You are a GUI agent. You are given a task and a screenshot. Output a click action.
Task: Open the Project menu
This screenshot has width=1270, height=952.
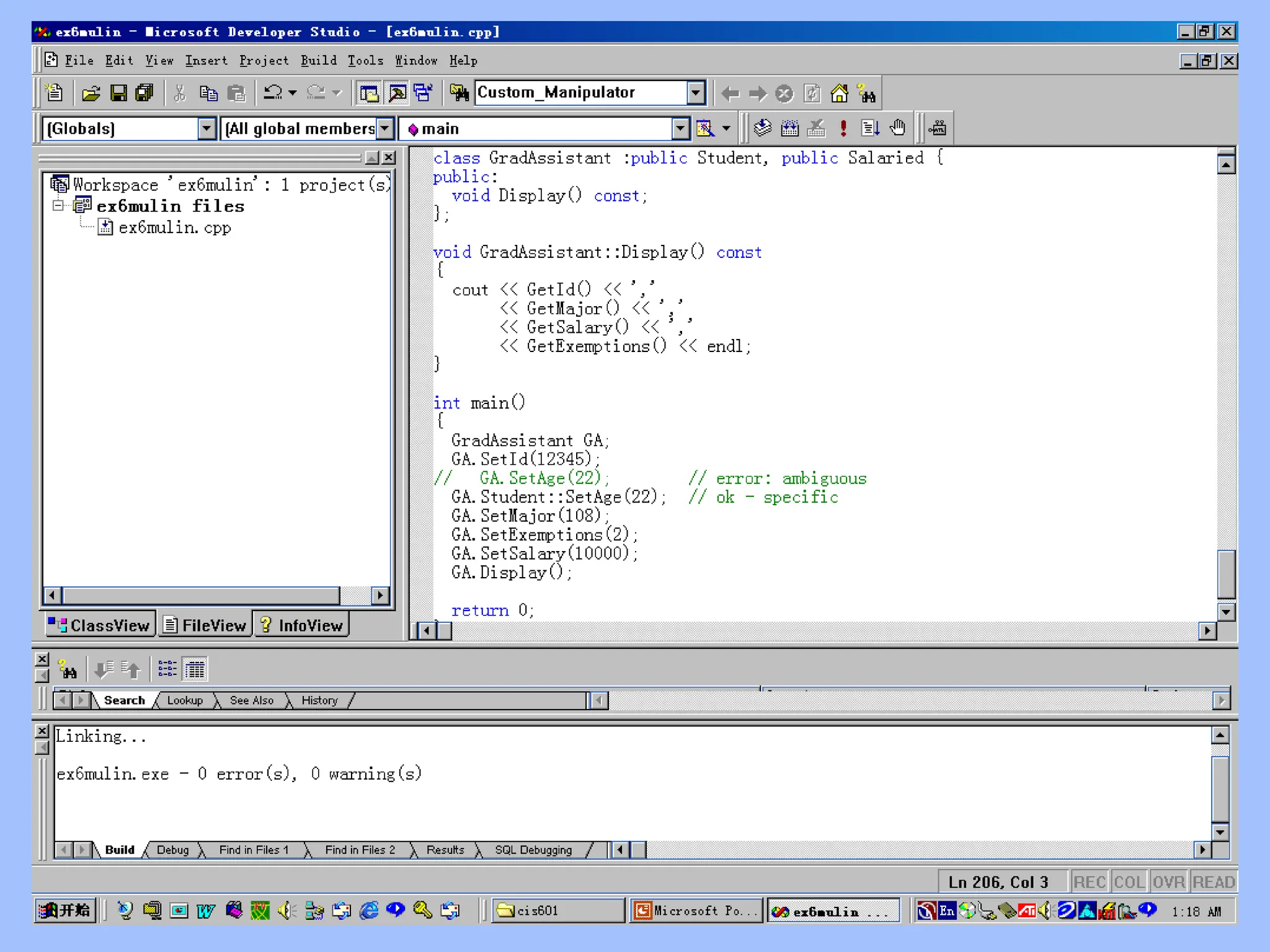264,61
